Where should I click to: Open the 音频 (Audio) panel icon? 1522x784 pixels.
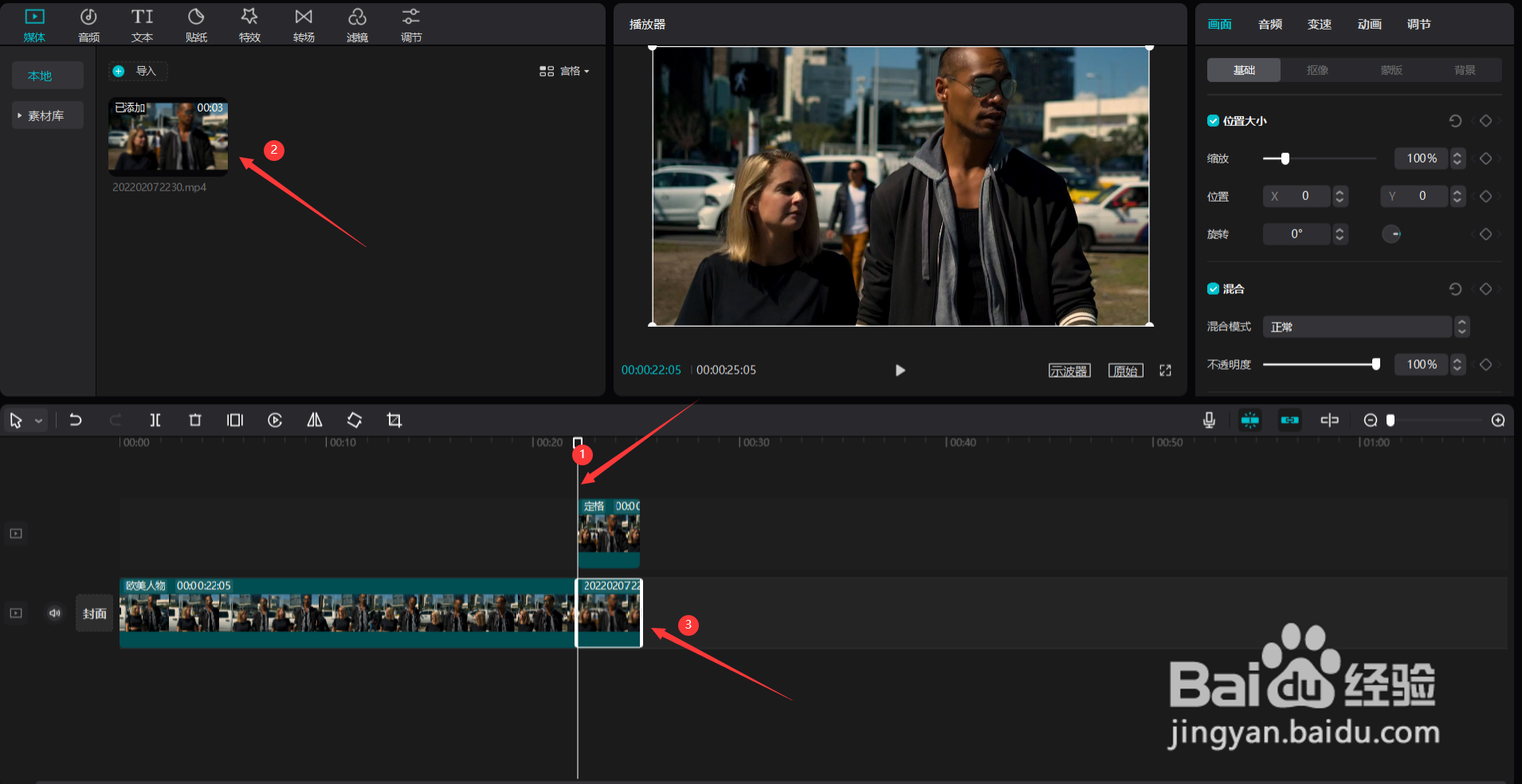(88, 25)
